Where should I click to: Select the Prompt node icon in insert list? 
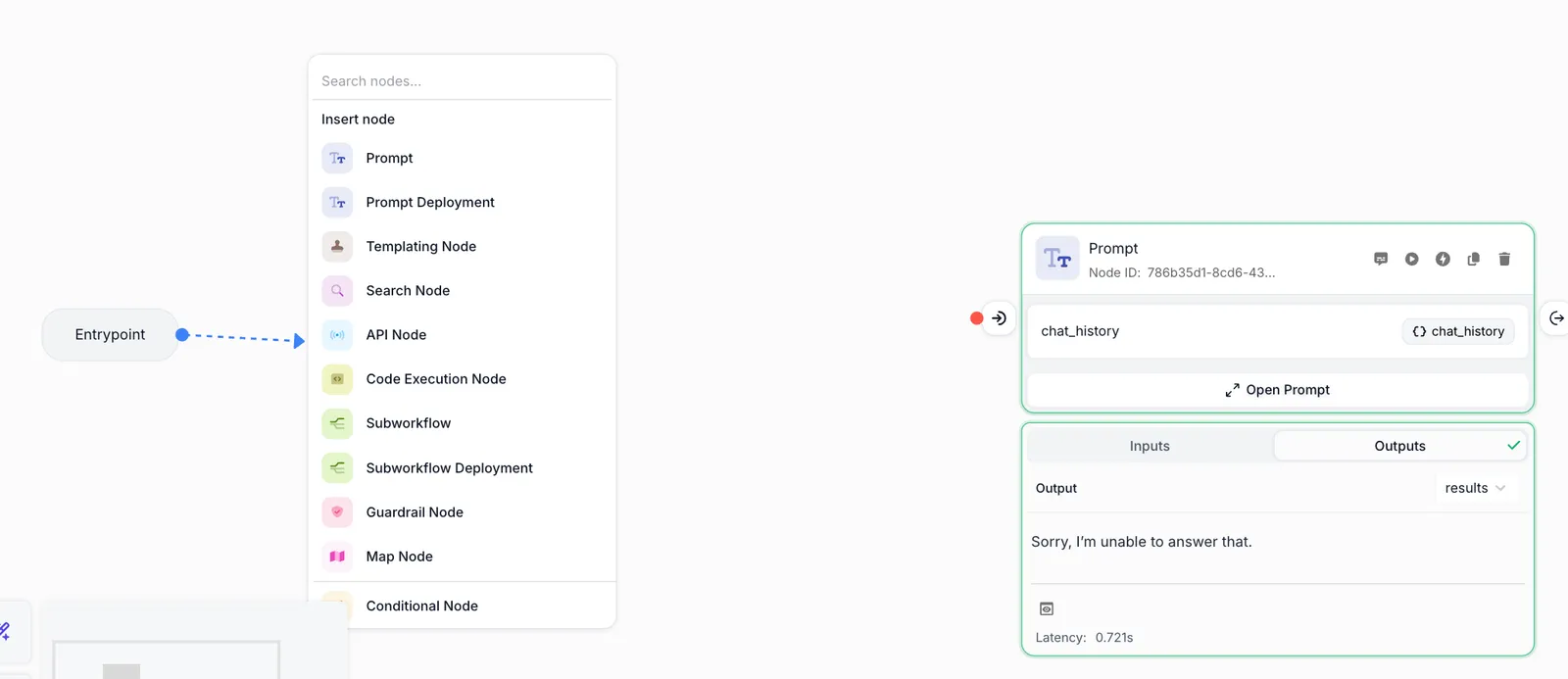(337, 158)
